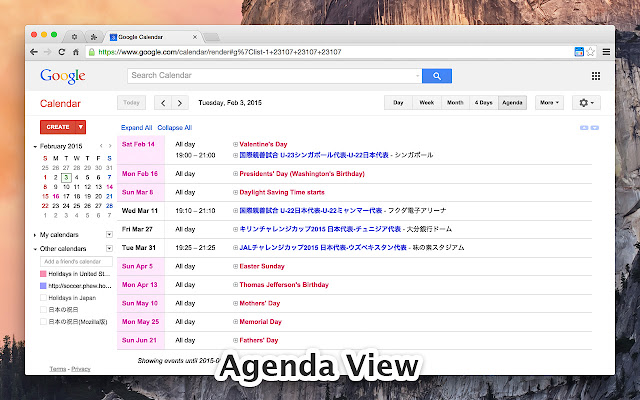Open JALチャレンジカップ2015 event link
Viewport: 640px width, 400px height.
[323, 248]
